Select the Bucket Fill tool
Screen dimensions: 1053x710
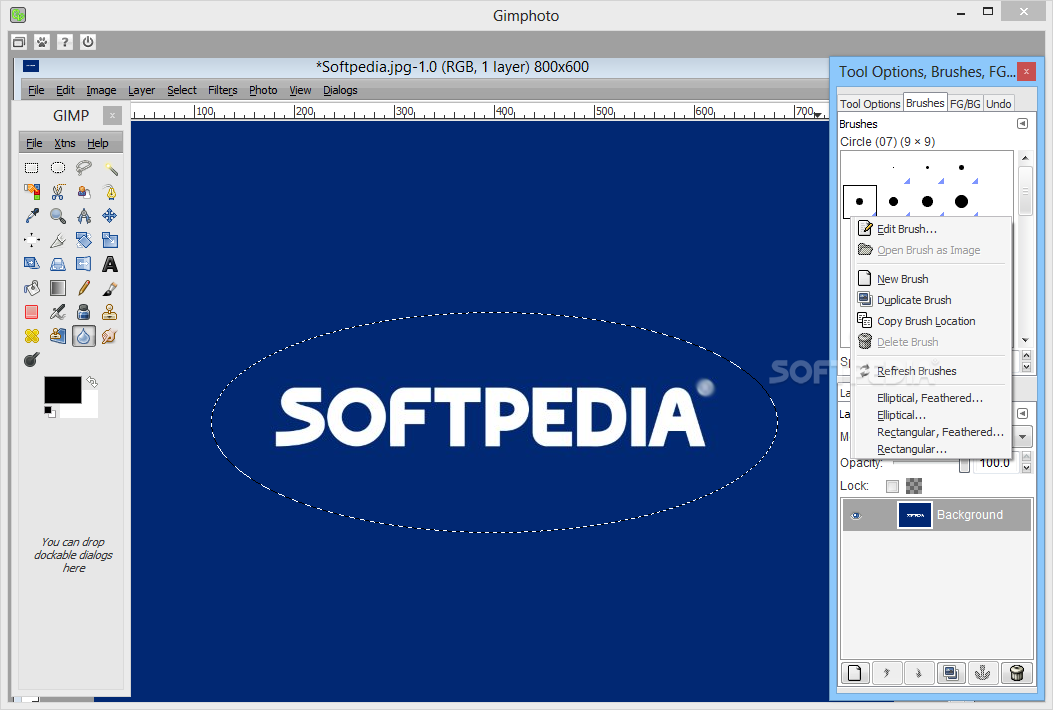(32, 288)
